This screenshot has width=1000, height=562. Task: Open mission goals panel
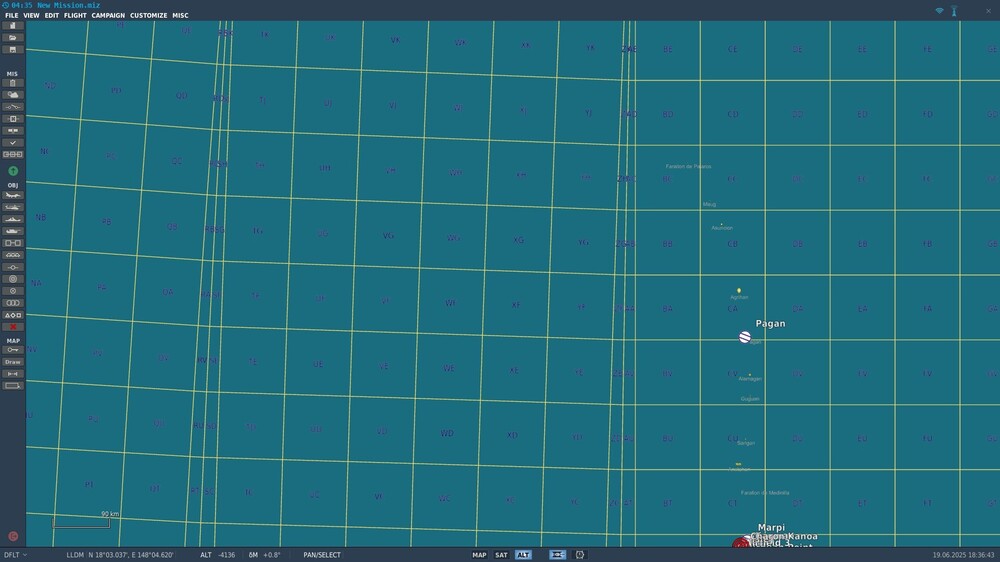(13, 119)
